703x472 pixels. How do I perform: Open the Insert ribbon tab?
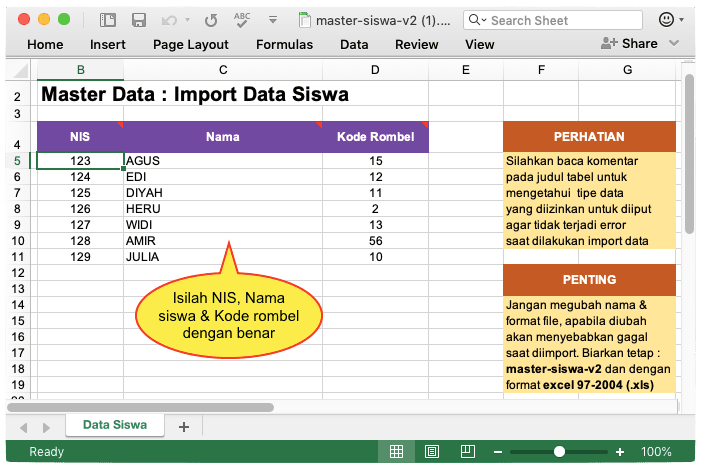pos(108,44)
